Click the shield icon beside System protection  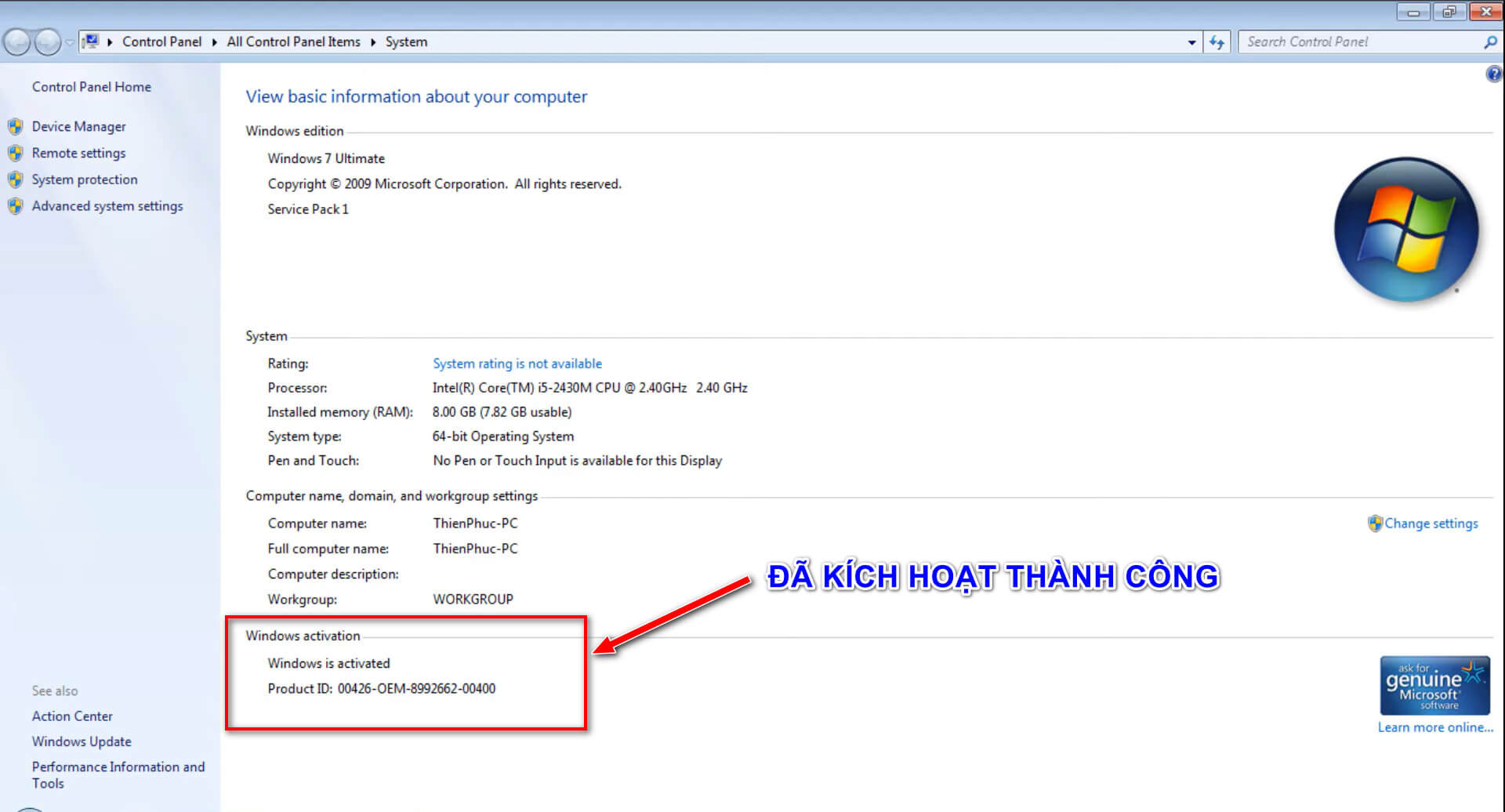coord(16,179)
